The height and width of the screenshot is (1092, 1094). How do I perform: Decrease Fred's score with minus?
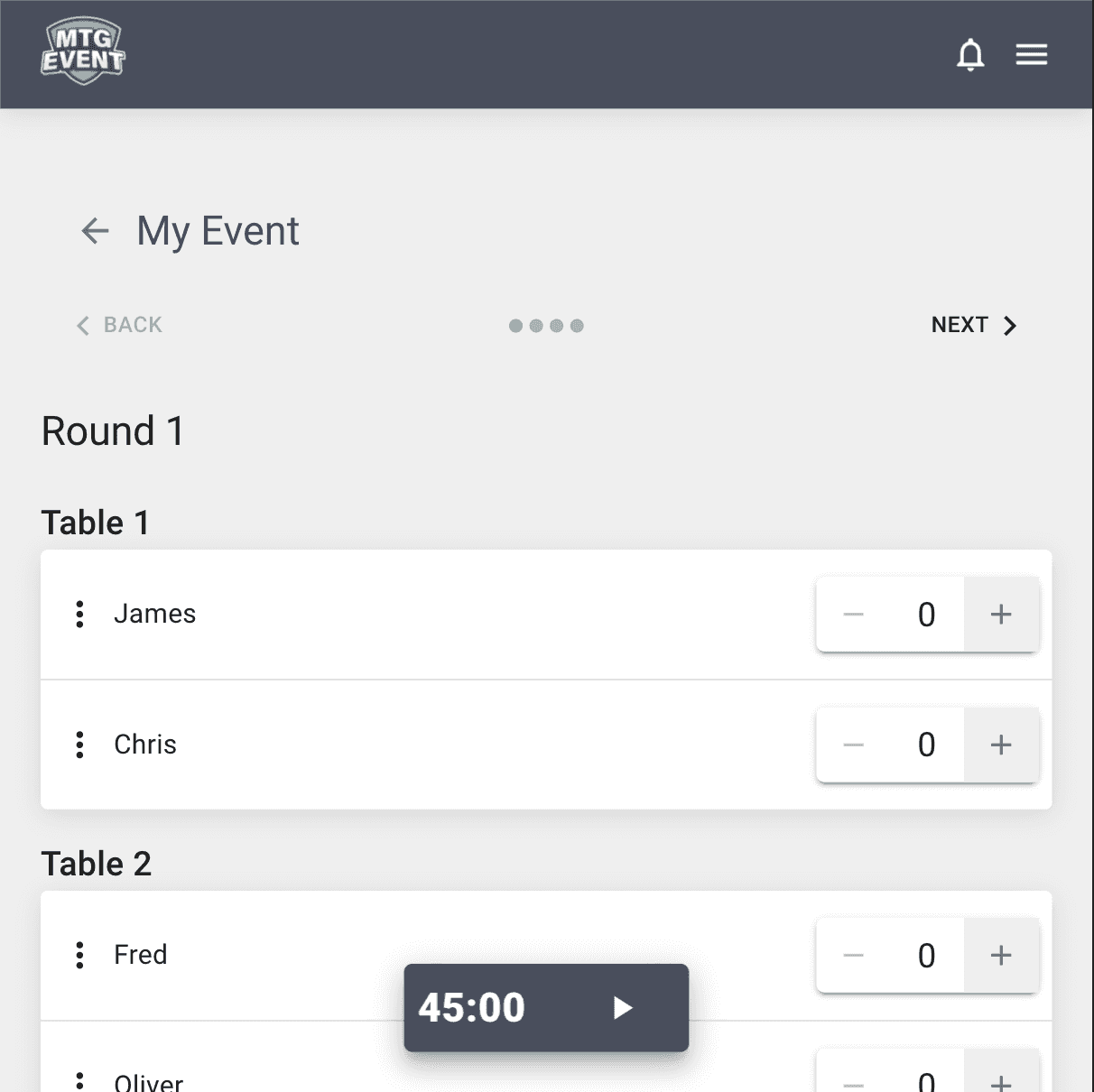pyautogui.click(x=853, y=955)
